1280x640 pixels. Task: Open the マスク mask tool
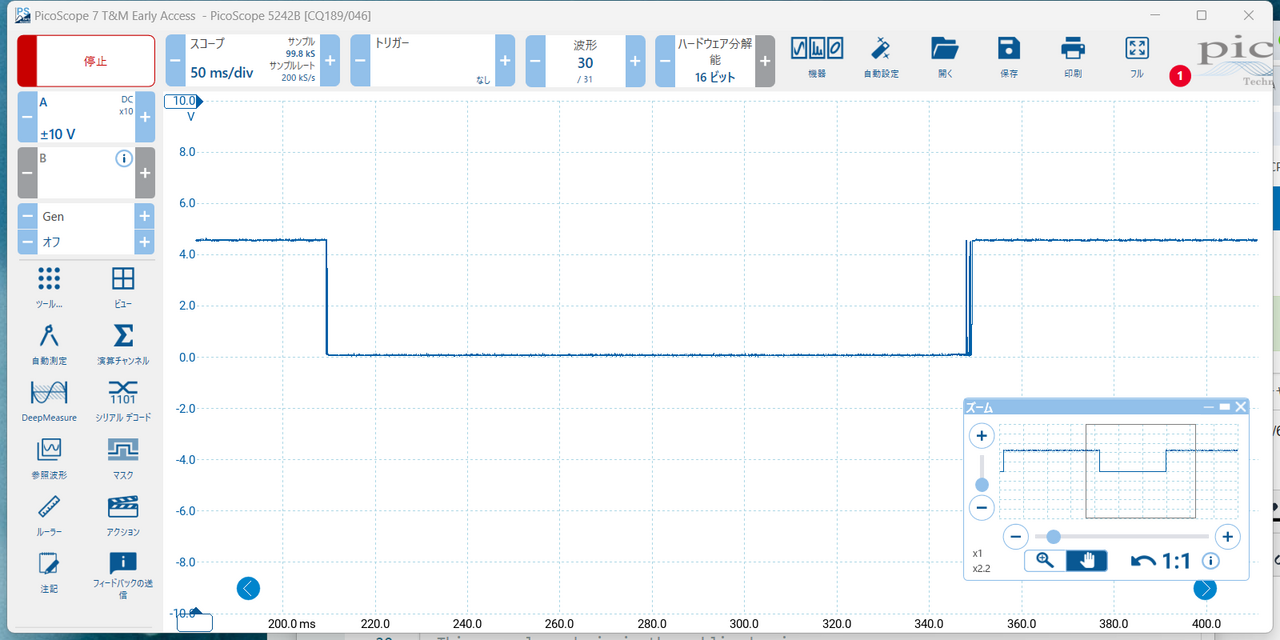tap(122, 455)
